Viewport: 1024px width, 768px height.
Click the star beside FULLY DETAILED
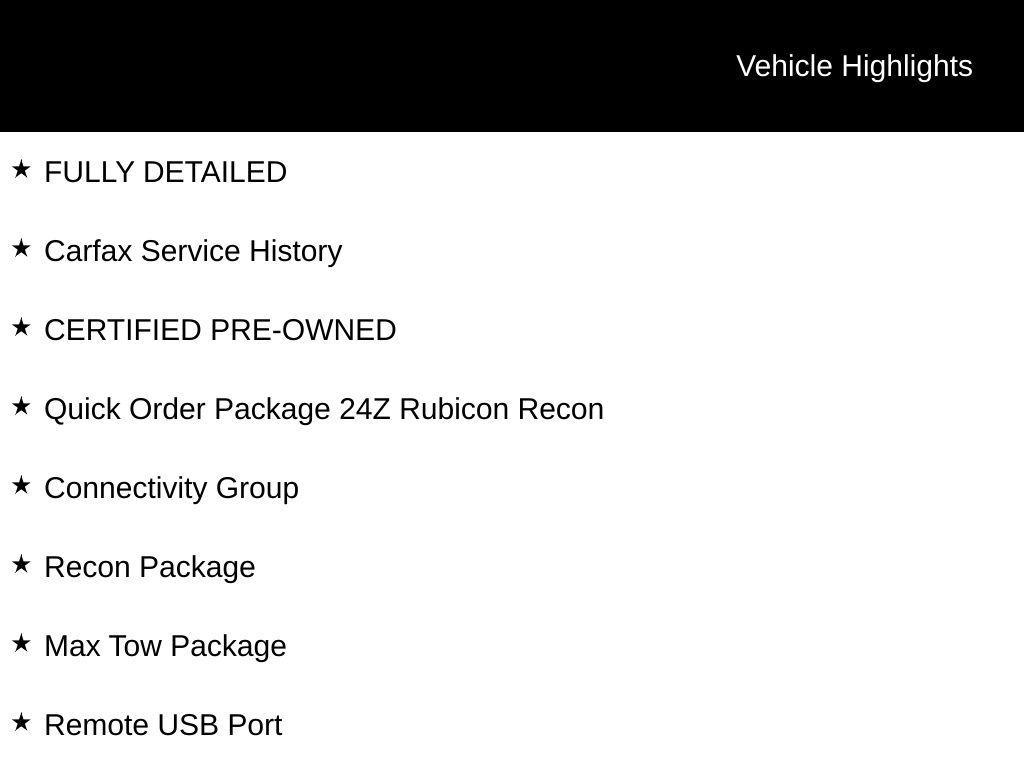[21, 170]
